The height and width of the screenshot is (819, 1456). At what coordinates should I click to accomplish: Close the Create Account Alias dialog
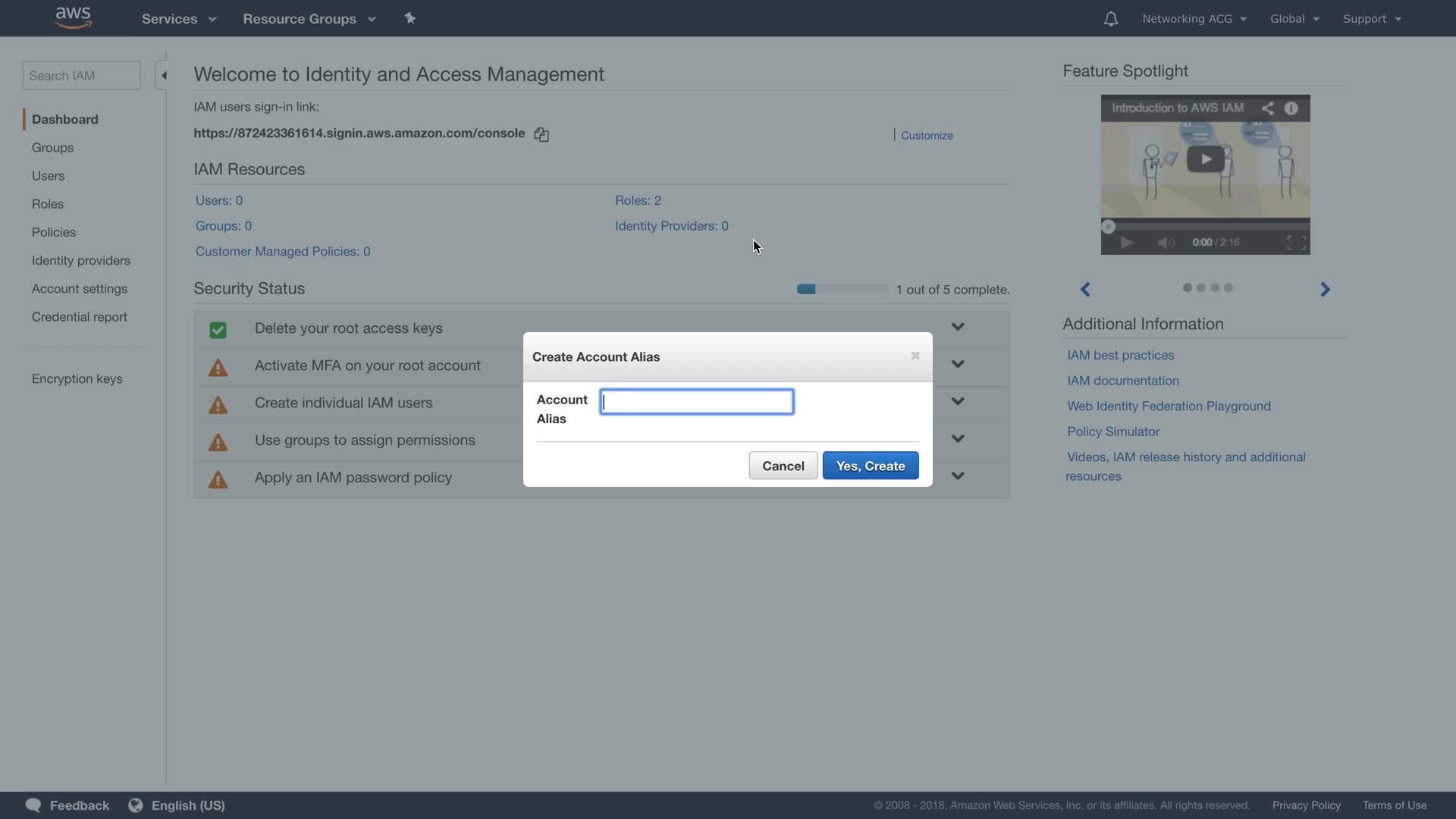915,356
